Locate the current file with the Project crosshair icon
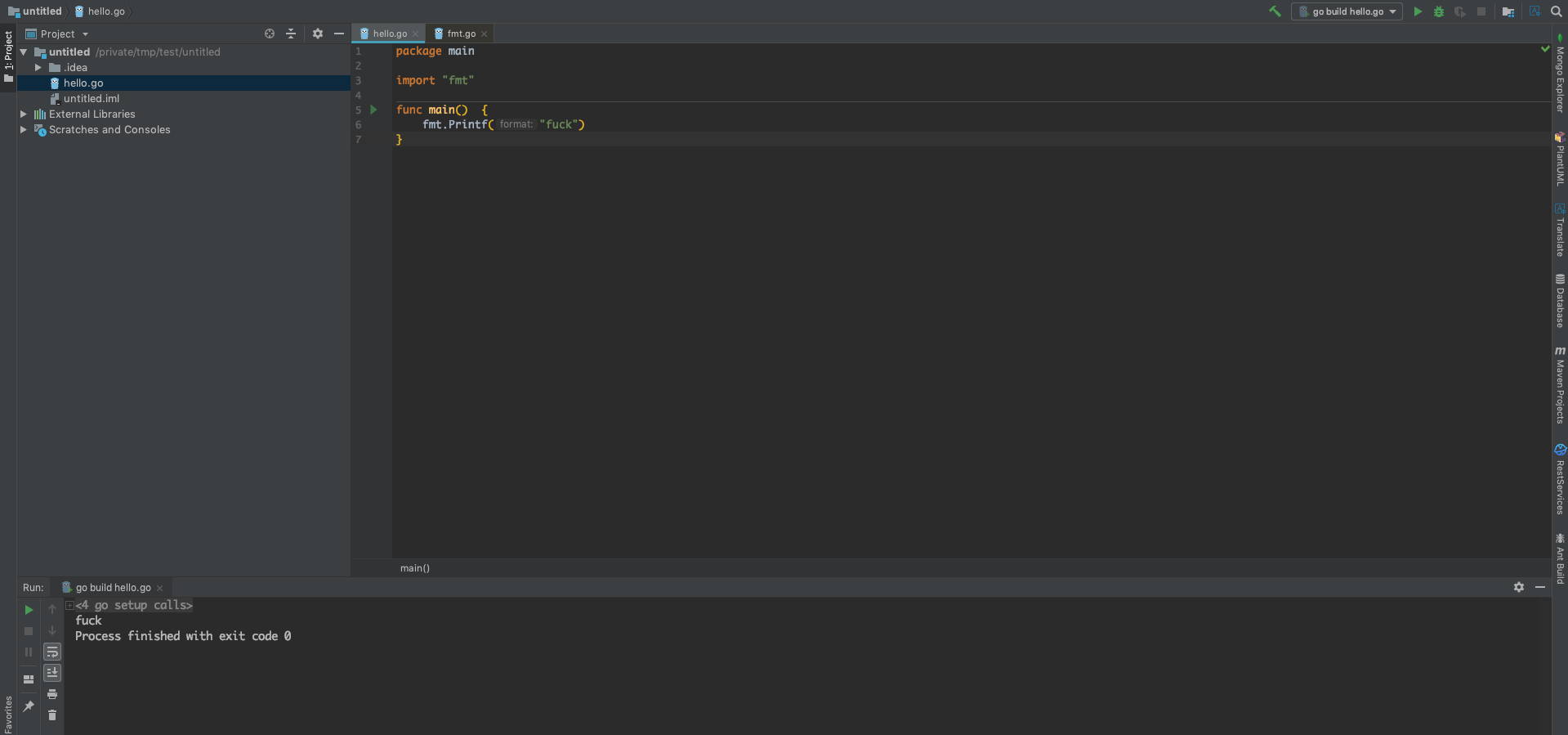 (270, 34)
